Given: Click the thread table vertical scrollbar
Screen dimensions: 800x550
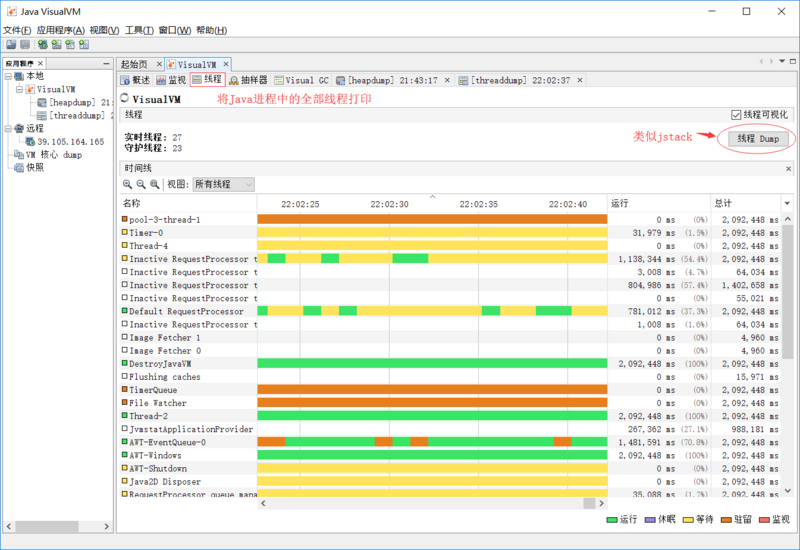Looking at the screenshot, I should point(788,292).
